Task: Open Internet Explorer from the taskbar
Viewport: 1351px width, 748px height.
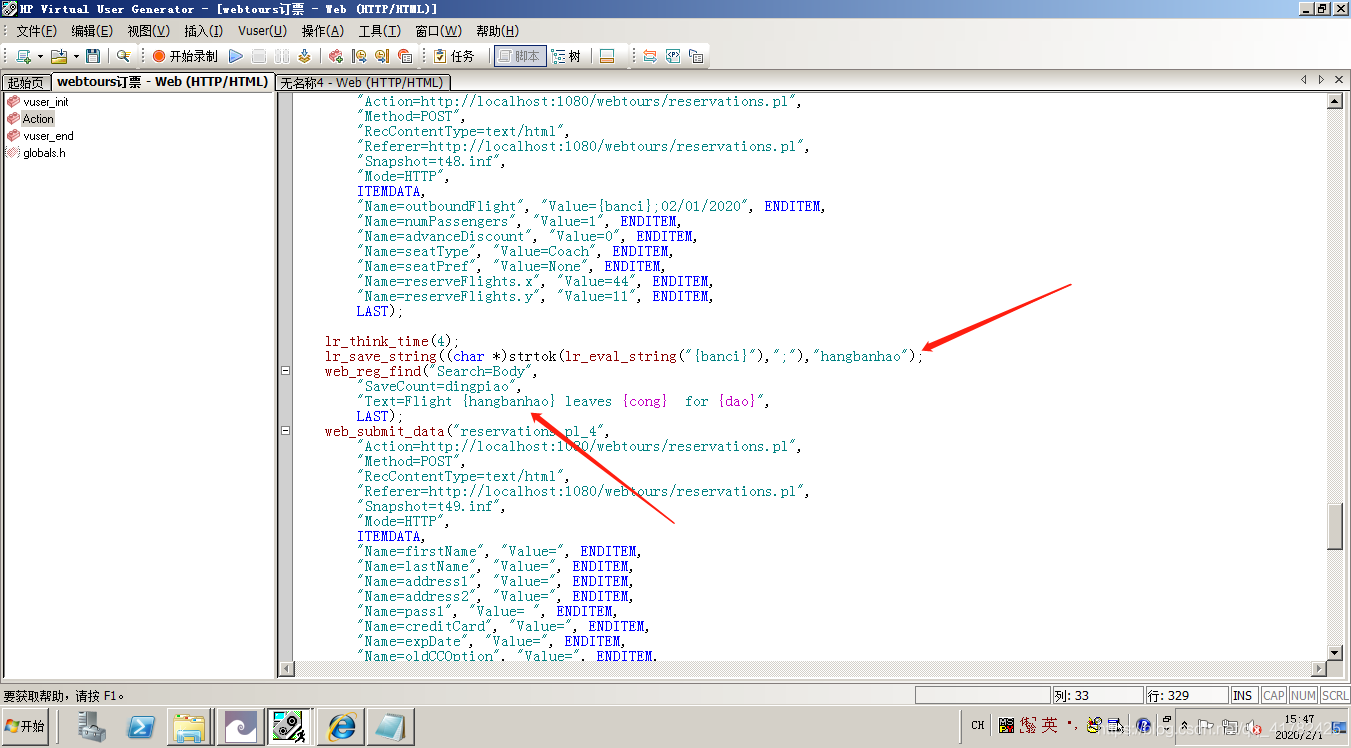Action: [x=340, y=727]
